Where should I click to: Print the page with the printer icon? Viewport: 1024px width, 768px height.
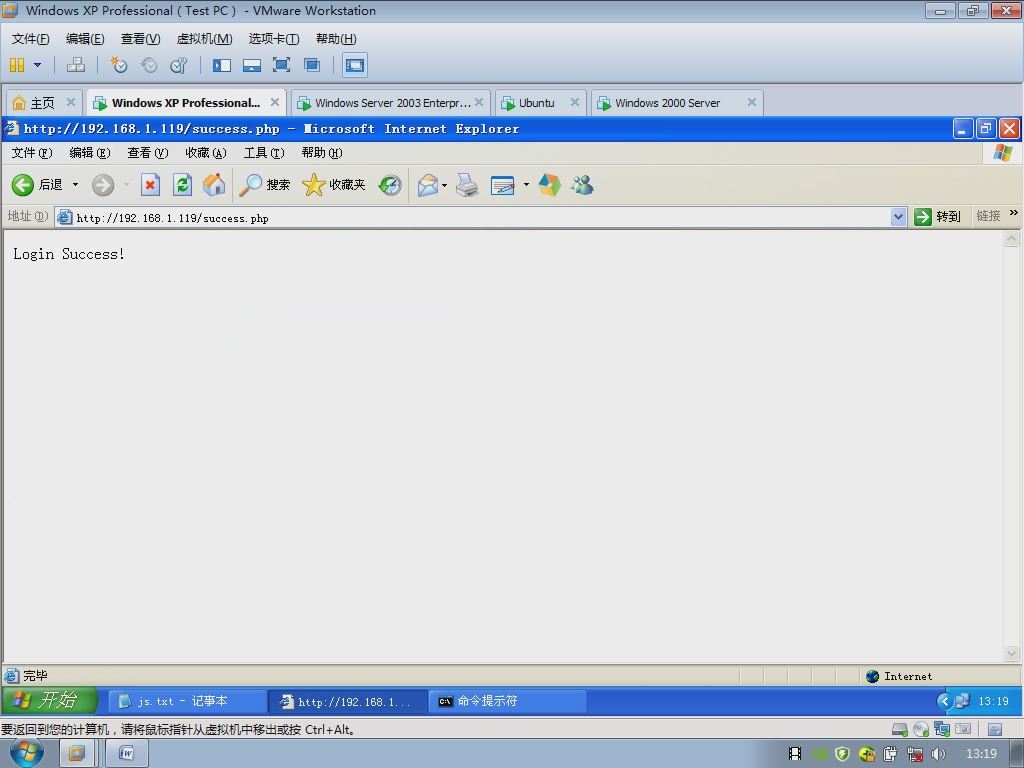467,185
